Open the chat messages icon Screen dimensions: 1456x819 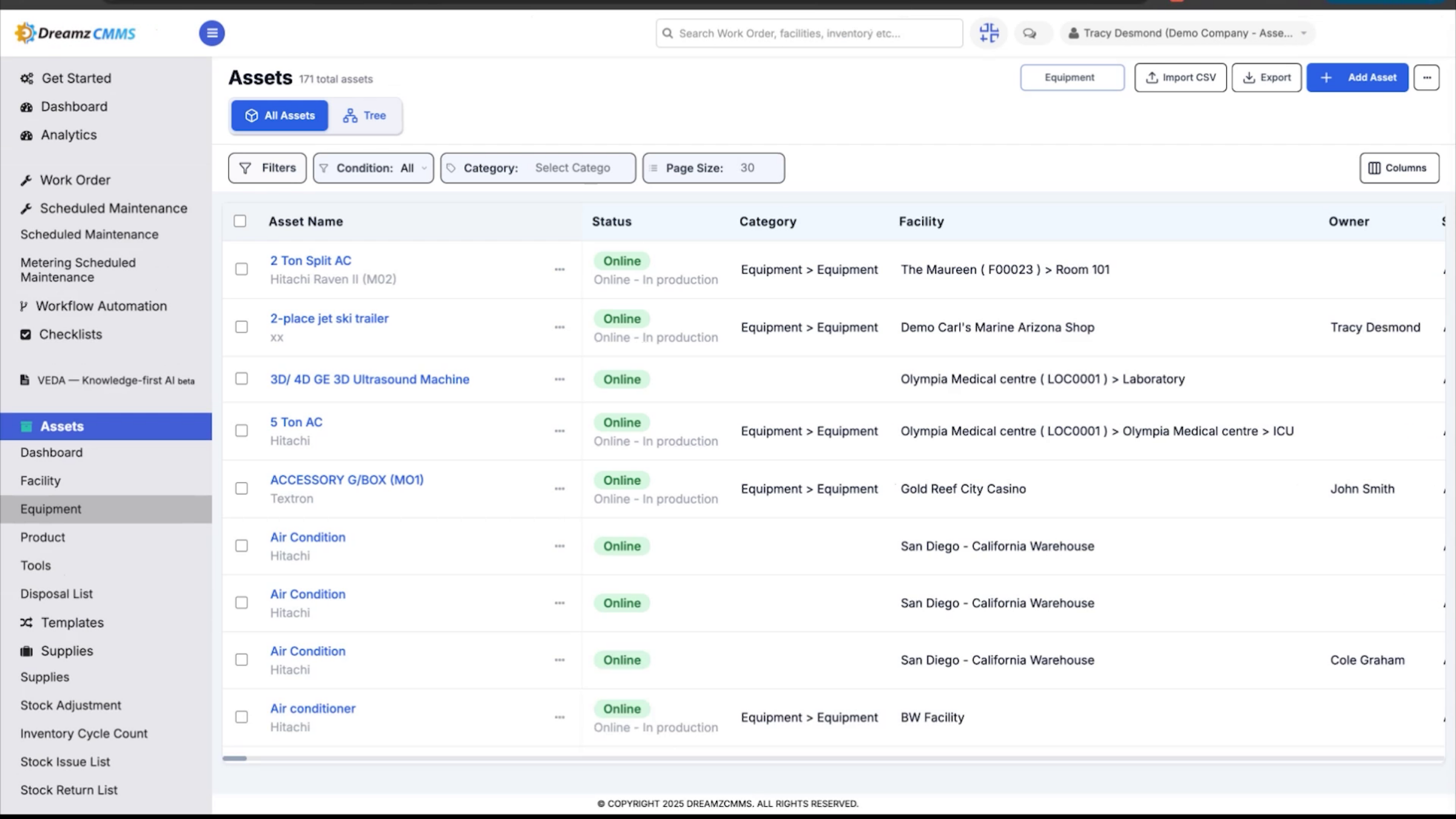click(1030, 33)
